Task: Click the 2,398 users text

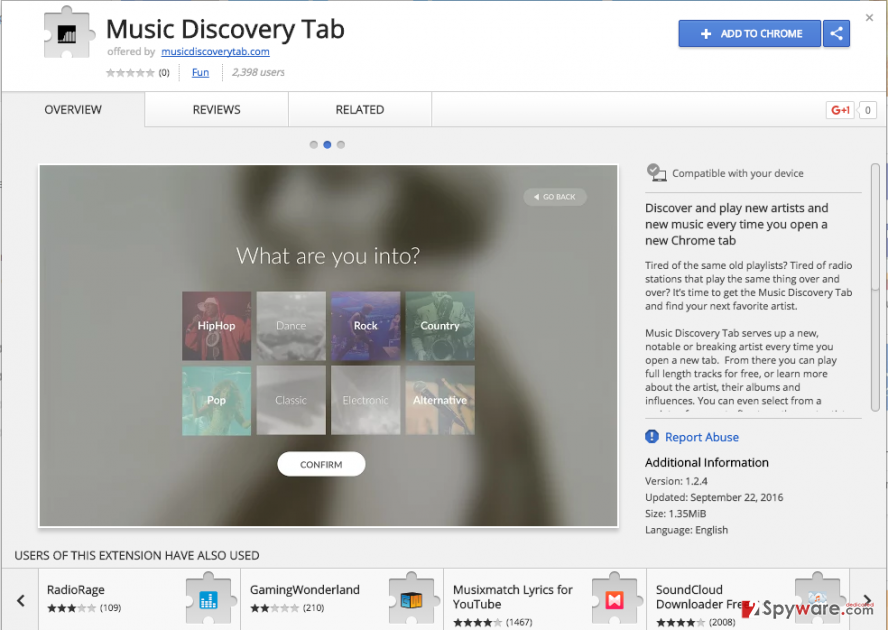Action: [258, 73]
